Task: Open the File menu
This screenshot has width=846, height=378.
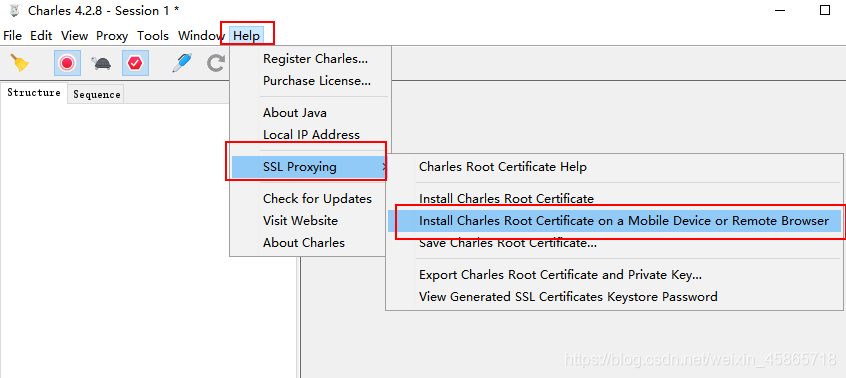Action: (x=12, y=36)
